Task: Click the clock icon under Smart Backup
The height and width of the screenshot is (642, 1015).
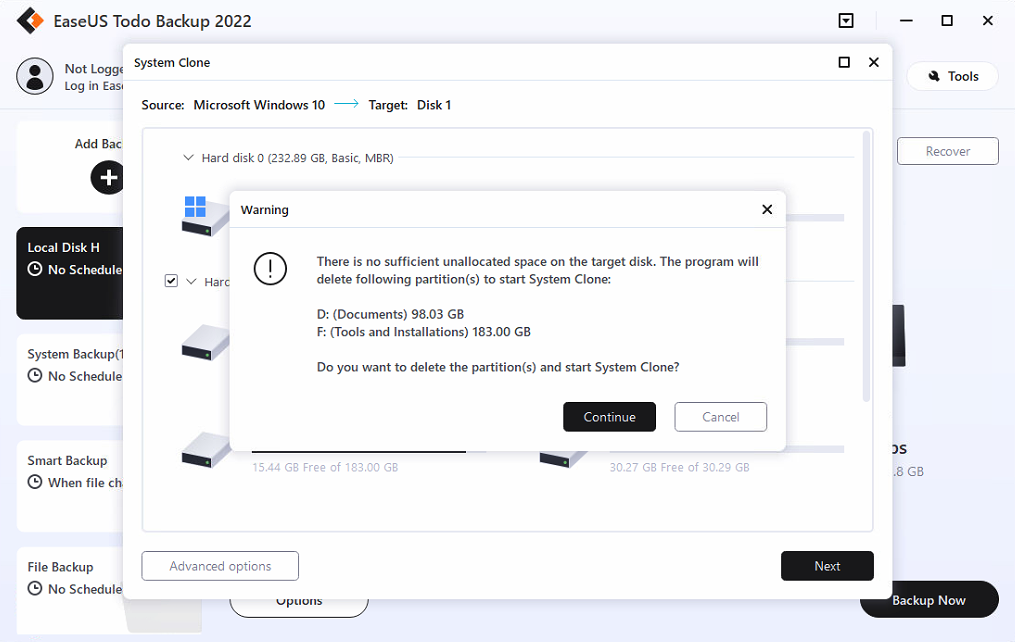Action: [x=35, y=482]
